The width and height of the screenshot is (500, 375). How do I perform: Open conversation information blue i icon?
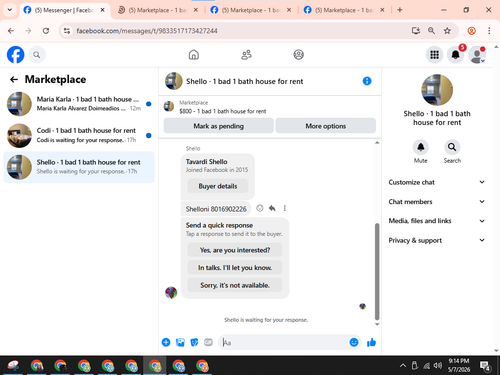click(x=367, y=81)
